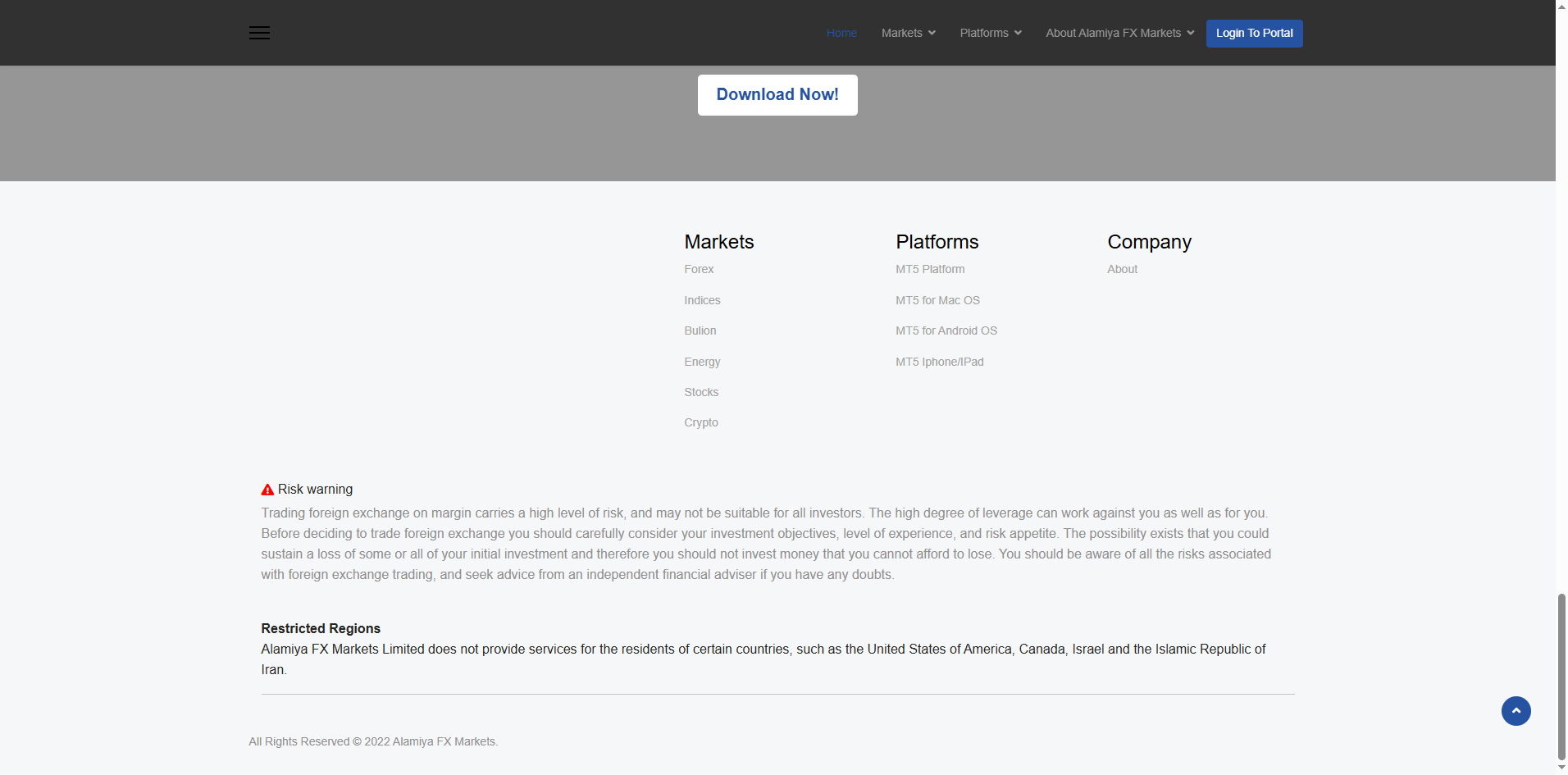
Task: Open the hamburger menu icon
Action: 259,33
